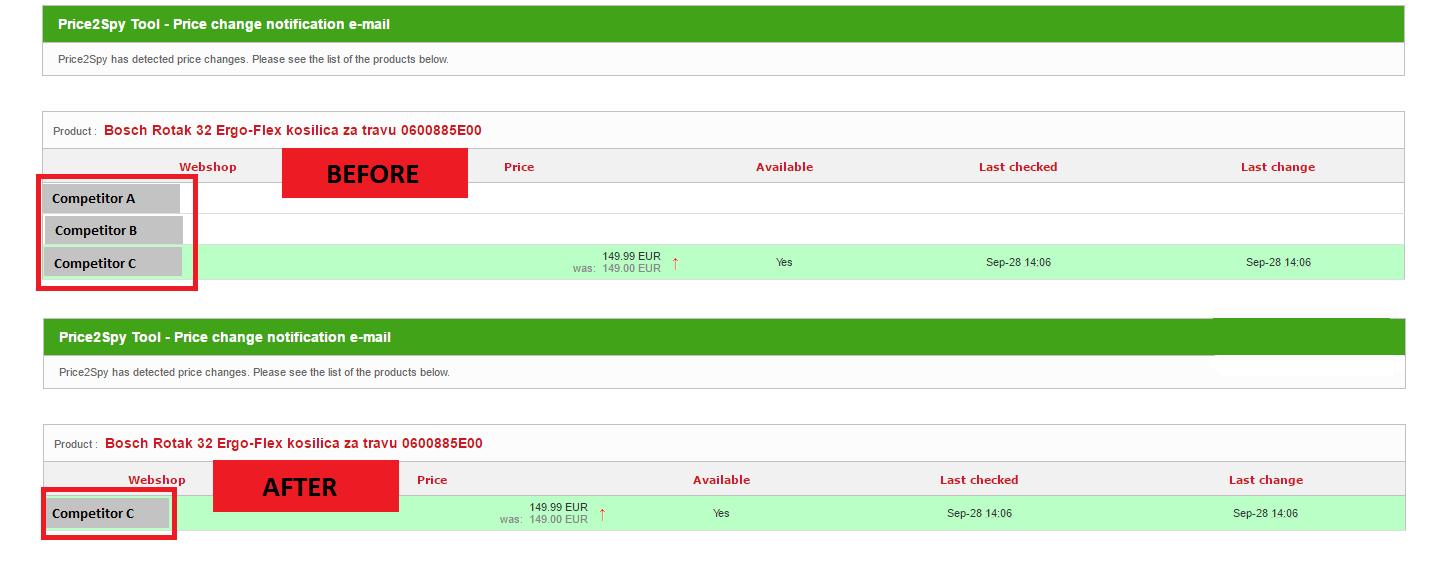Click the 149.99 EUR price in the lower table
This screenshot has width=1440, height=564.
click(x=558, y=507)
